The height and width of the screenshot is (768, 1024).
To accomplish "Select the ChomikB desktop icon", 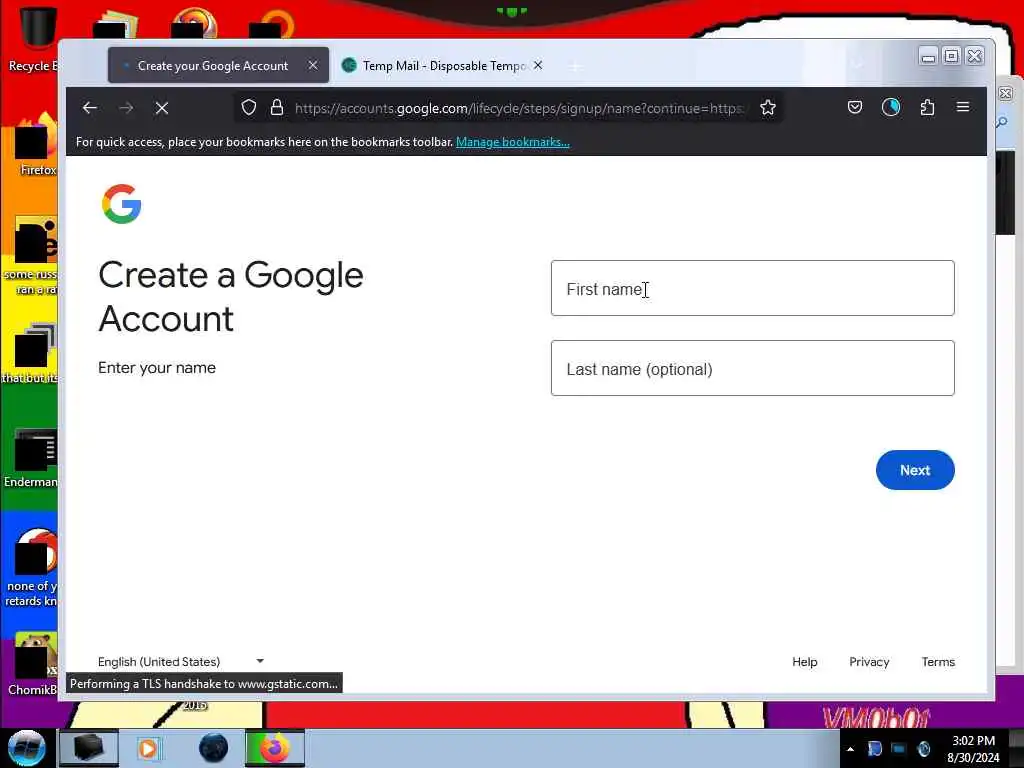I will click(x=33, y=664).
